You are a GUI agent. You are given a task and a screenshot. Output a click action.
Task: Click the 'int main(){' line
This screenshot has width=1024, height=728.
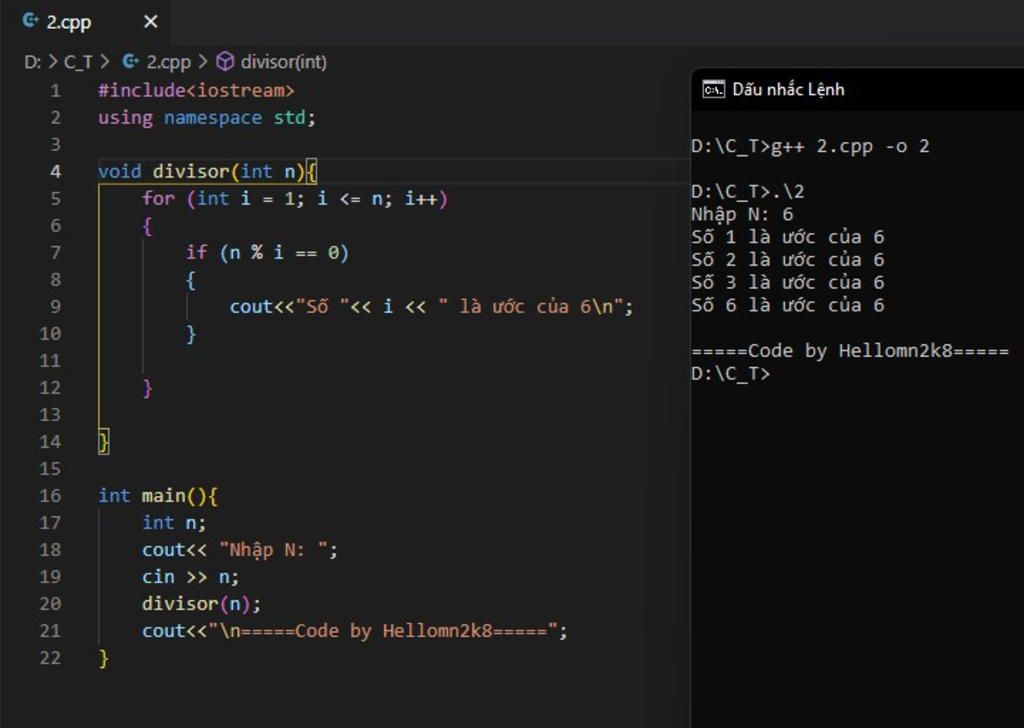[x=158, y=496]
